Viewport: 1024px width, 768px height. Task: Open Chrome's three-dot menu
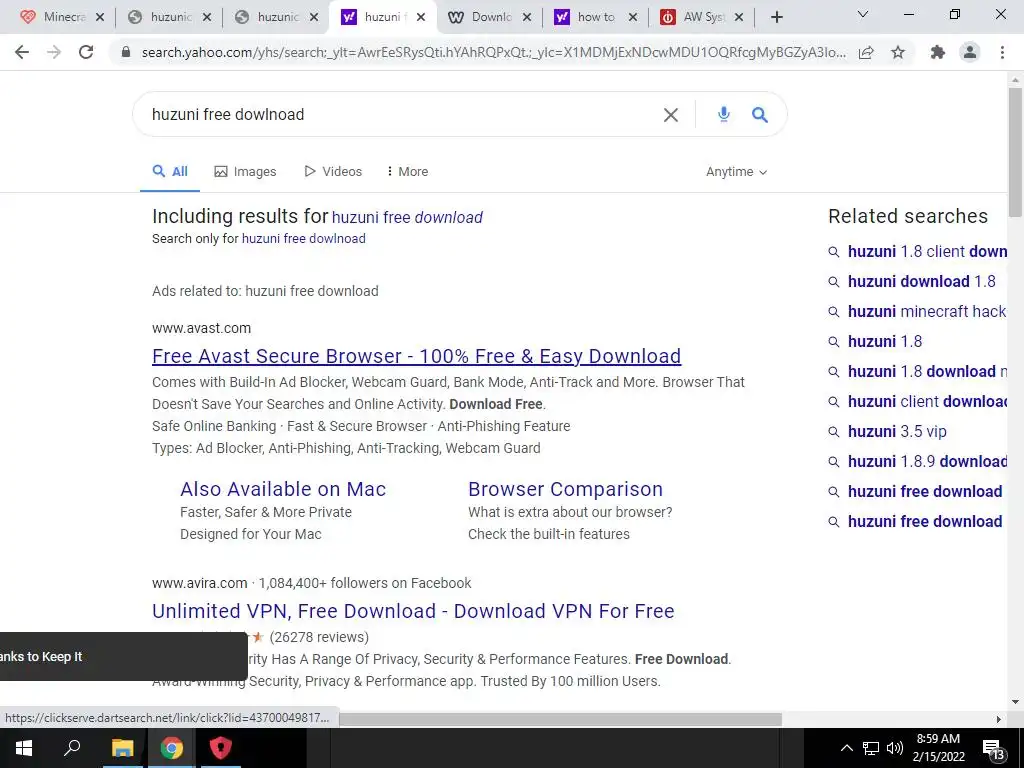[x=1002, y=52]
